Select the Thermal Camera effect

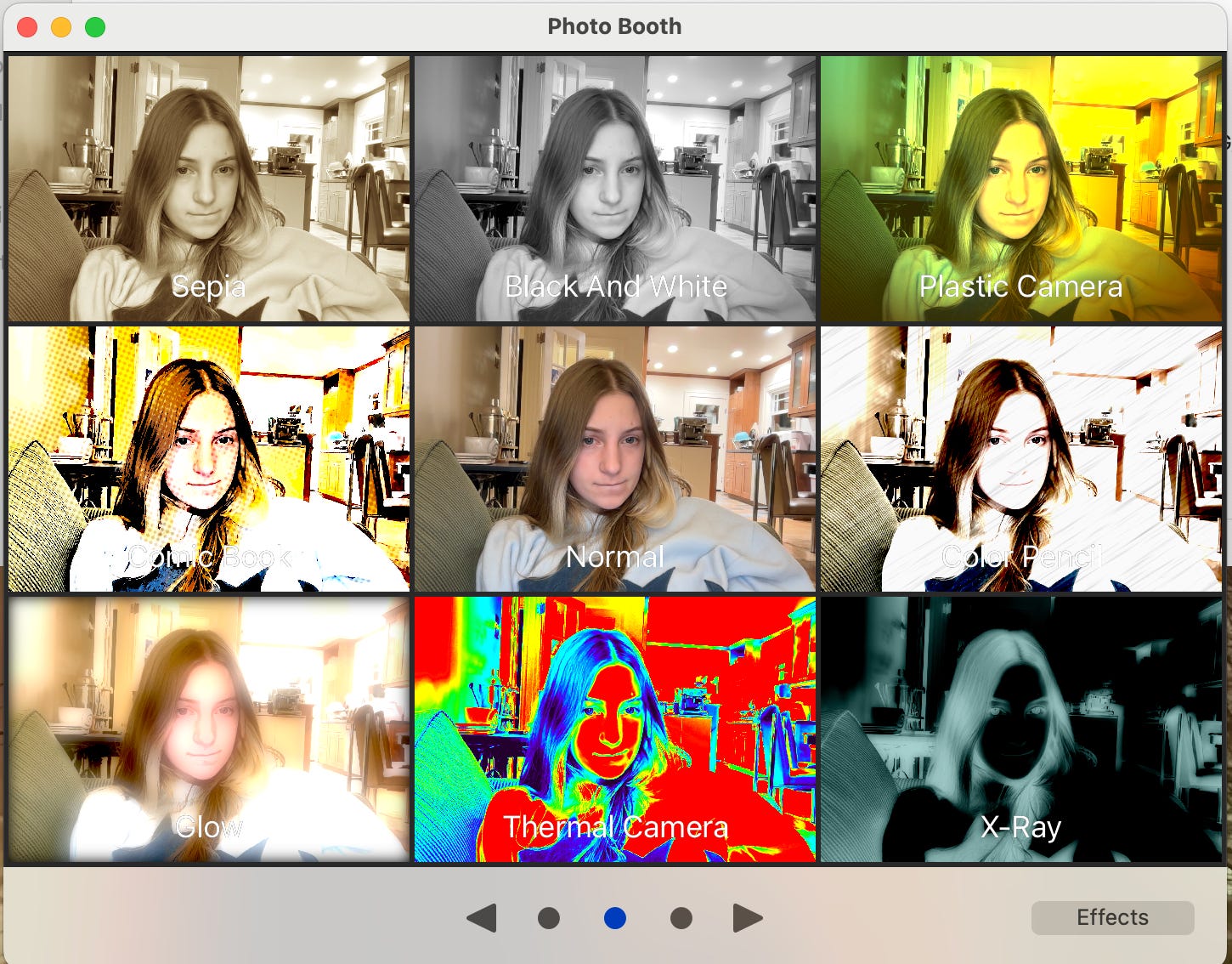click(x=615, y=729)
